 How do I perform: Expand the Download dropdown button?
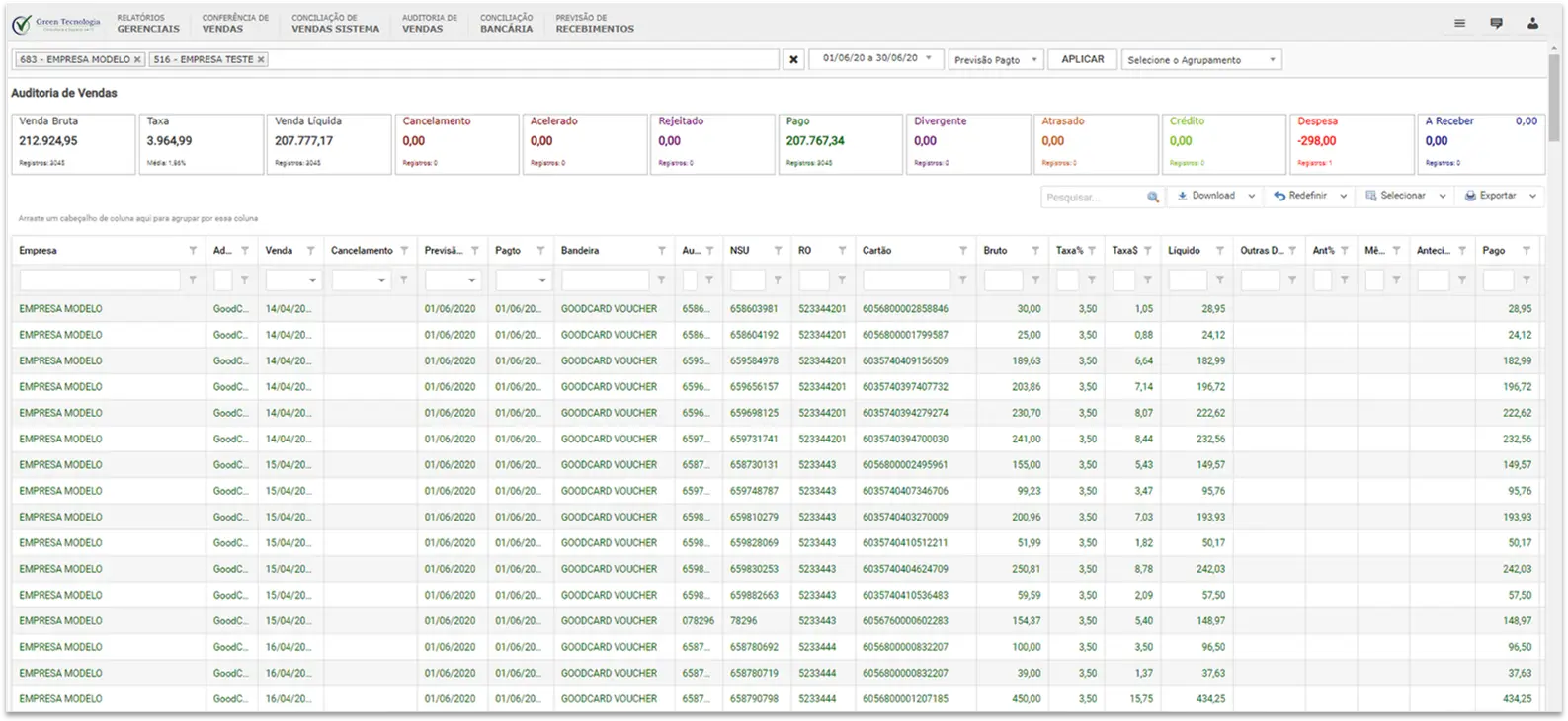1251,197
